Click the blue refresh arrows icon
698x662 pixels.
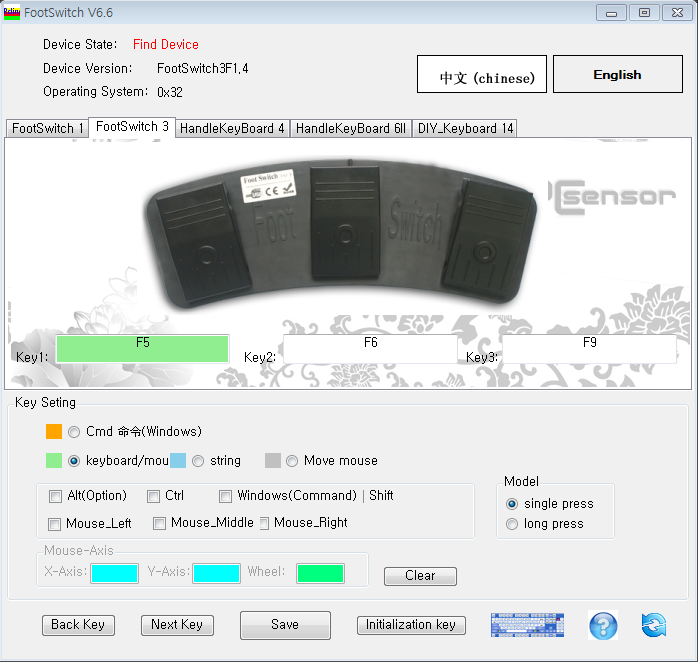click(x=654, y=625)
